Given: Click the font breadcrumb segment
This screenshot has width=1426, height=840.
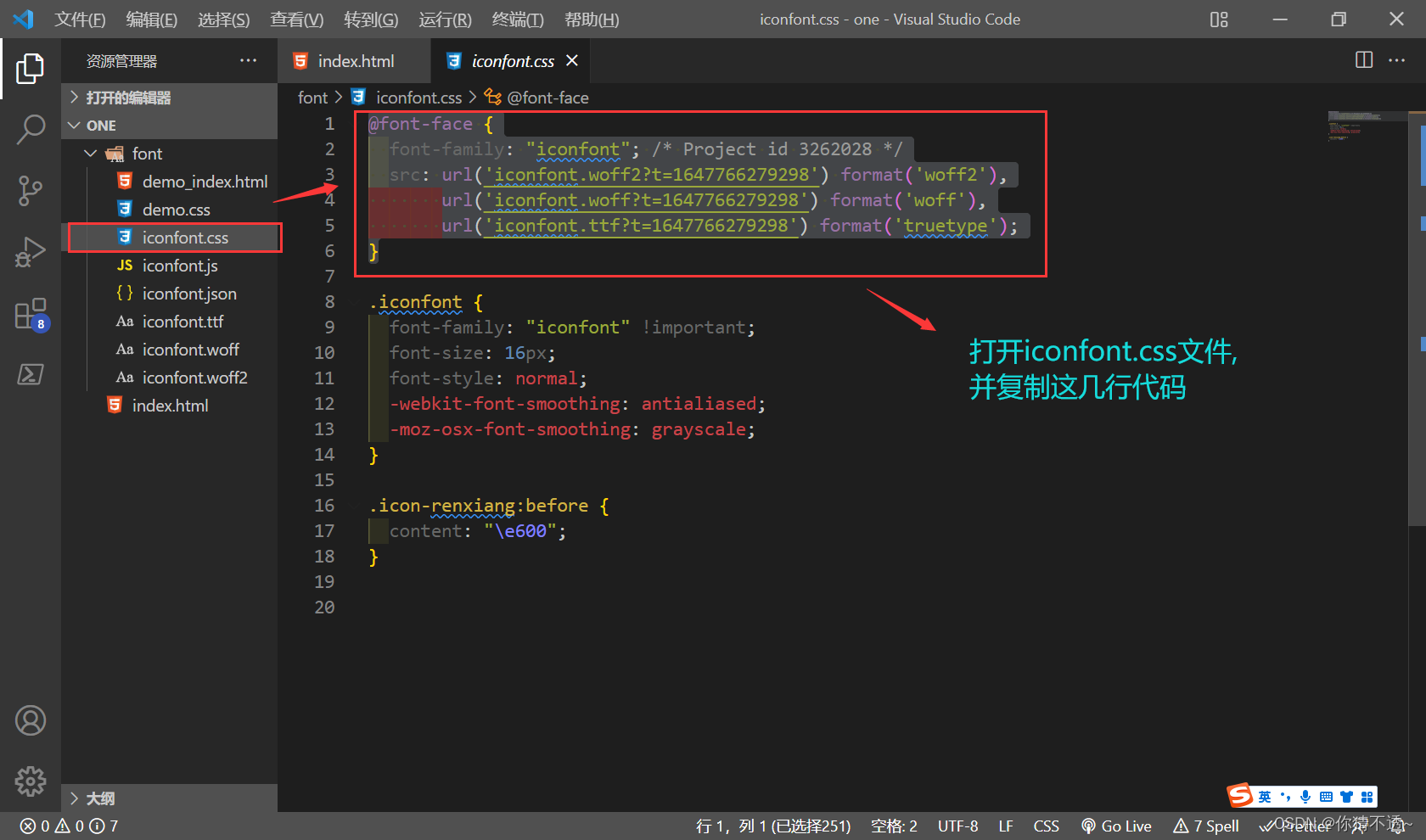Looking at the screenshot, I should [x=312, y=98].
